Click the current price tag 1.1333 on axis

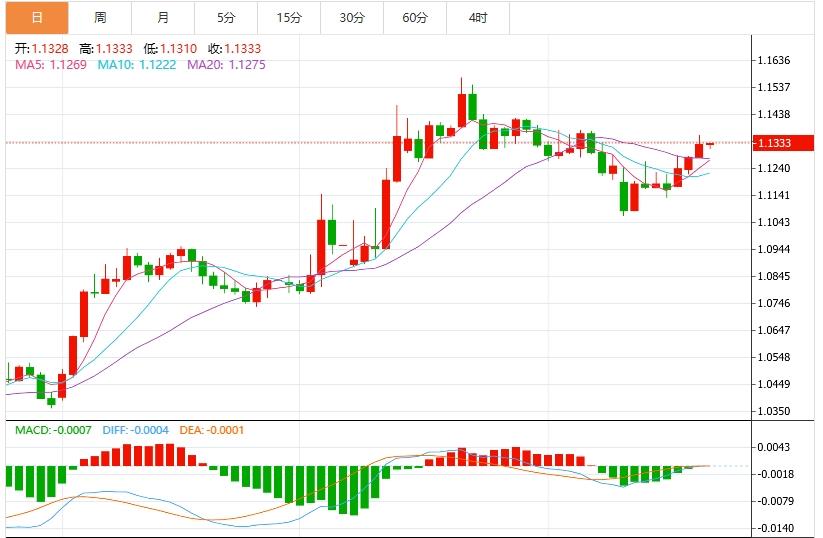(x=774, y=143)
